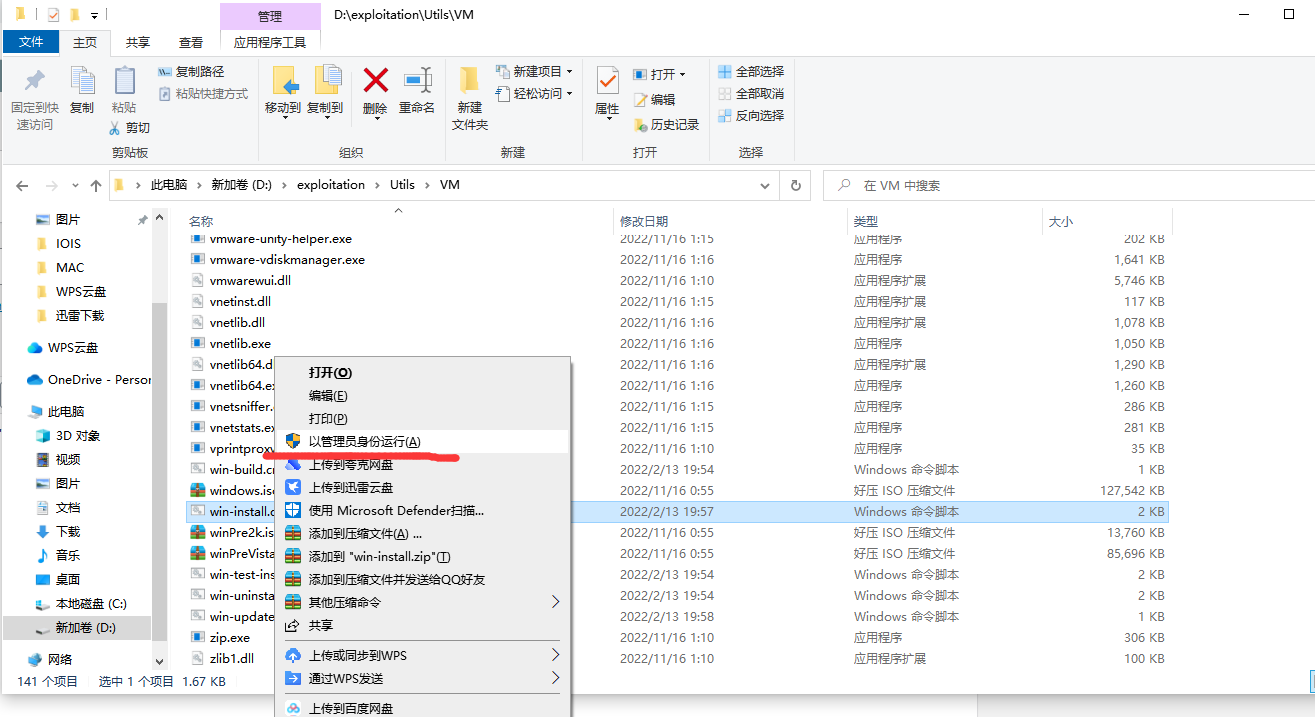Choose 共享 in context menu
1315x717 pixels.
(x=422, y=625)
